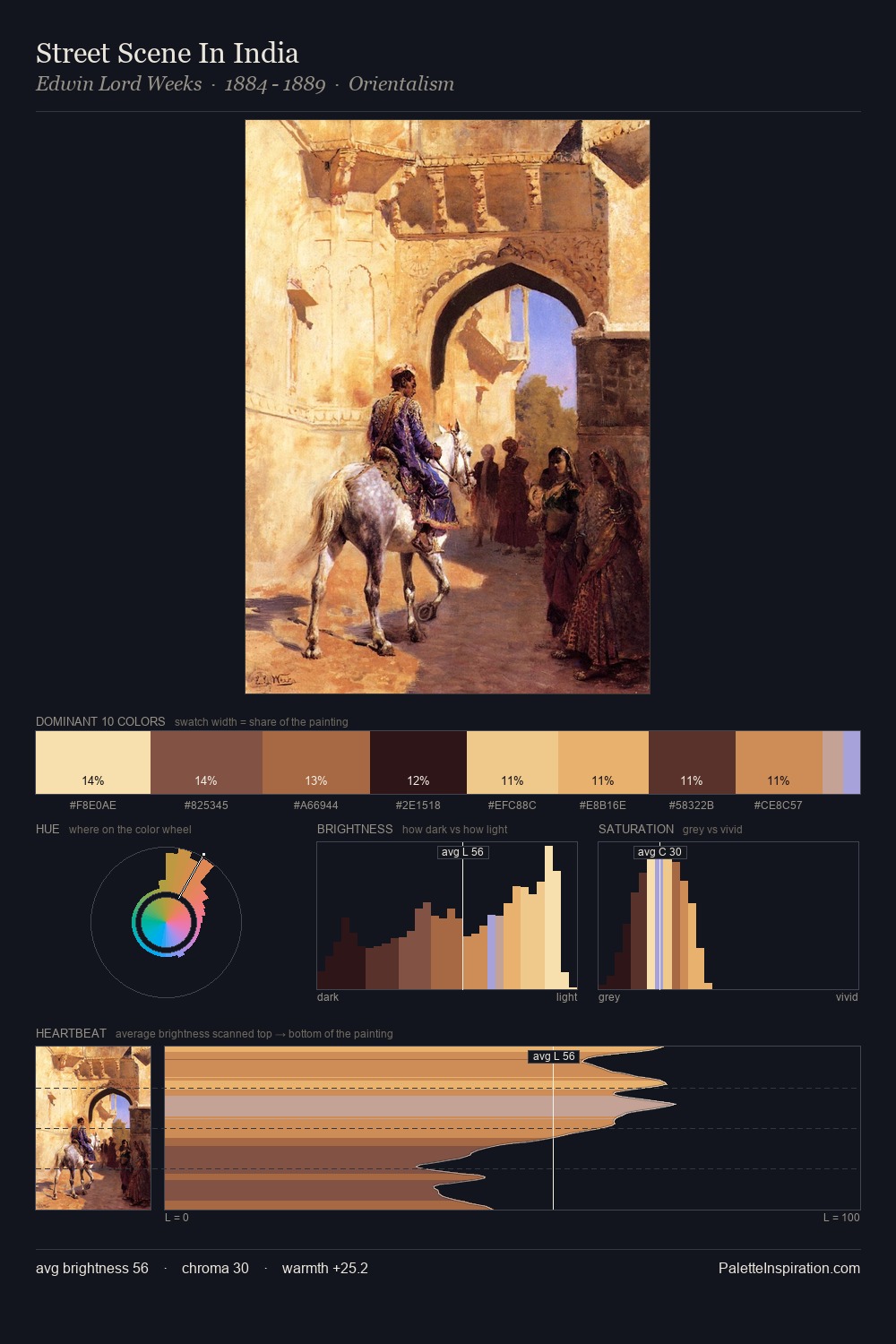The height and width of the screenshot is (1344, 896).
Task: Click the hex code text '#2E1518'
Action: (418, 805)
